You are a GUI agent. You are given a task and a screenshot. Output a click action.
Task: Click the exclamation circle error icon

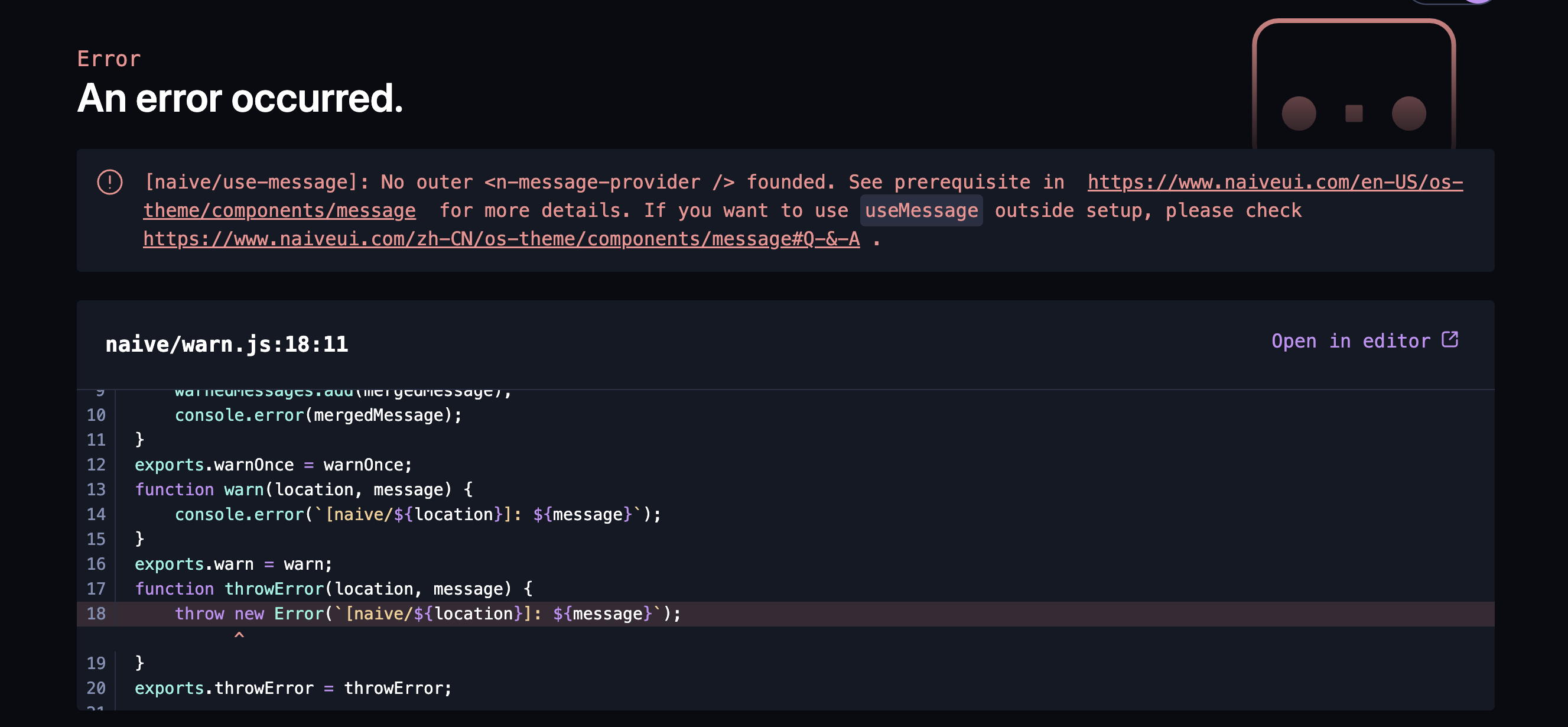[109, 182]
